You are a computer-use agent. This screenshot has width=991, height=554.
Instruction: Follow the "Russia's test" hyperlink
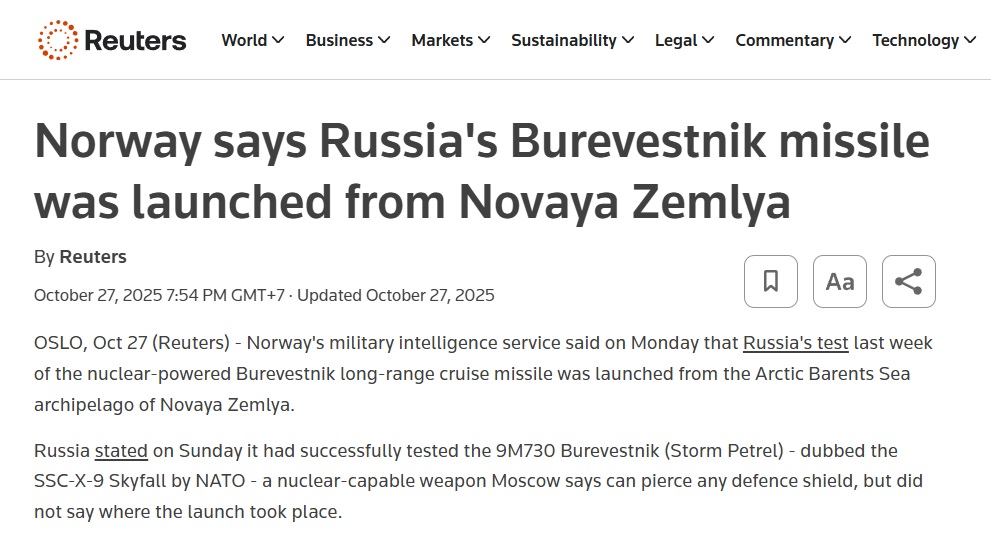(x=795, y=343)
